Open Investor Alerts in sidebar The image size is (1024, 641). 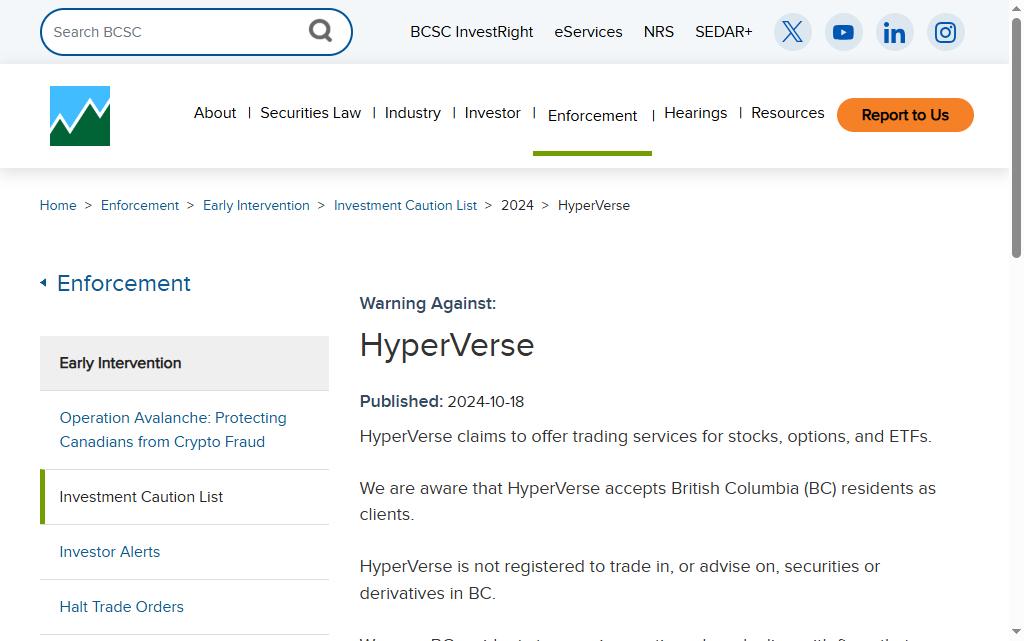coord(110,552)
